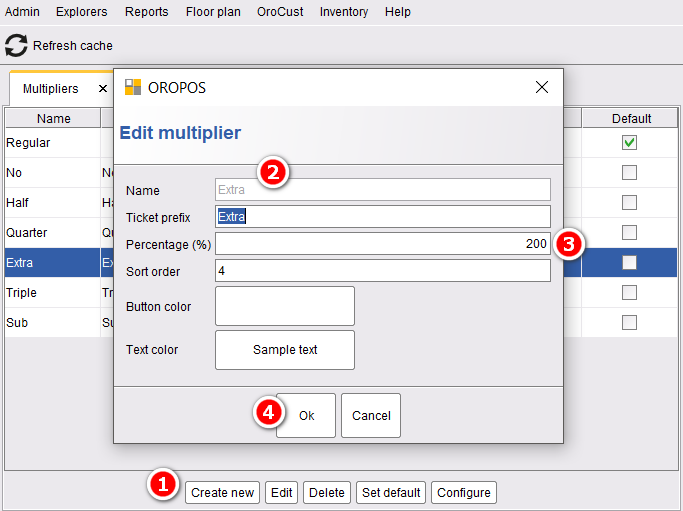Screen dimensions: 683x511
Task: Open the Admin menu
Action: (x=22, y=12)
